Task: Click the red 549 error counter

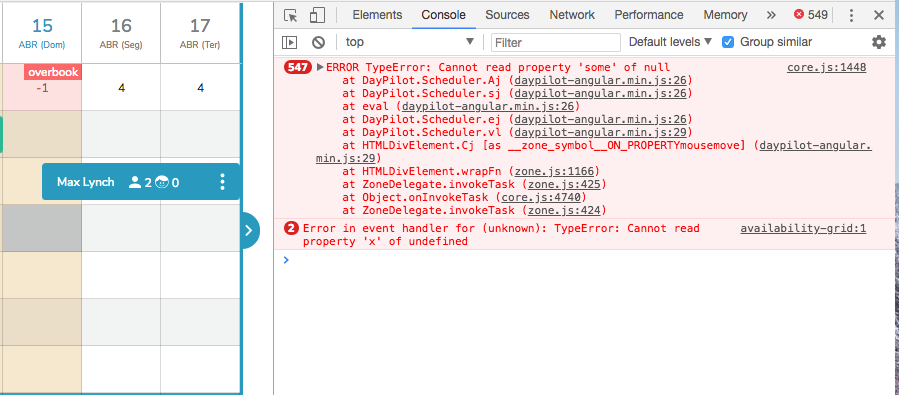Action: point(811,15)
